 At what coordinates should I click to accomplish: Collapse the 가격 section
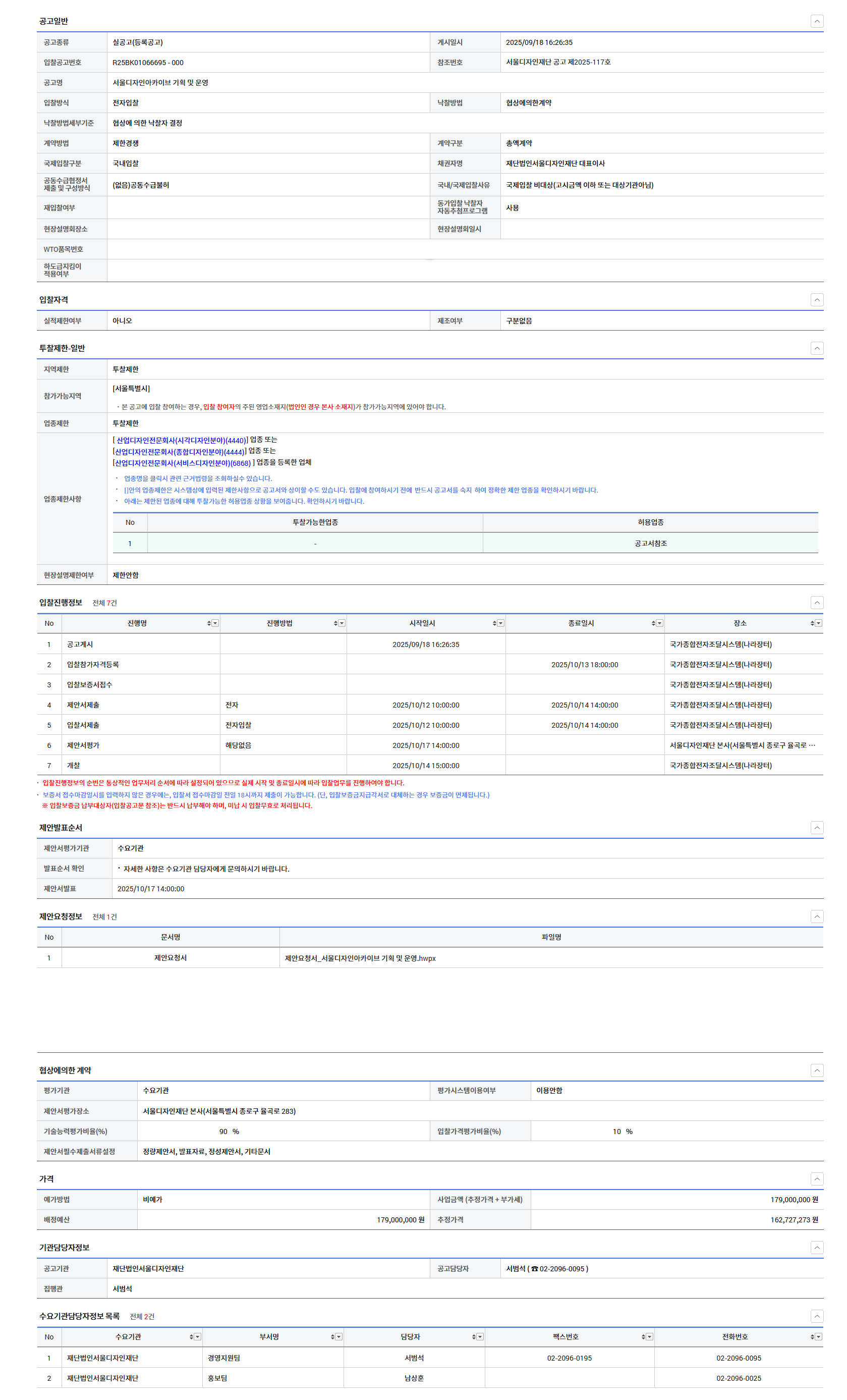816,1178
